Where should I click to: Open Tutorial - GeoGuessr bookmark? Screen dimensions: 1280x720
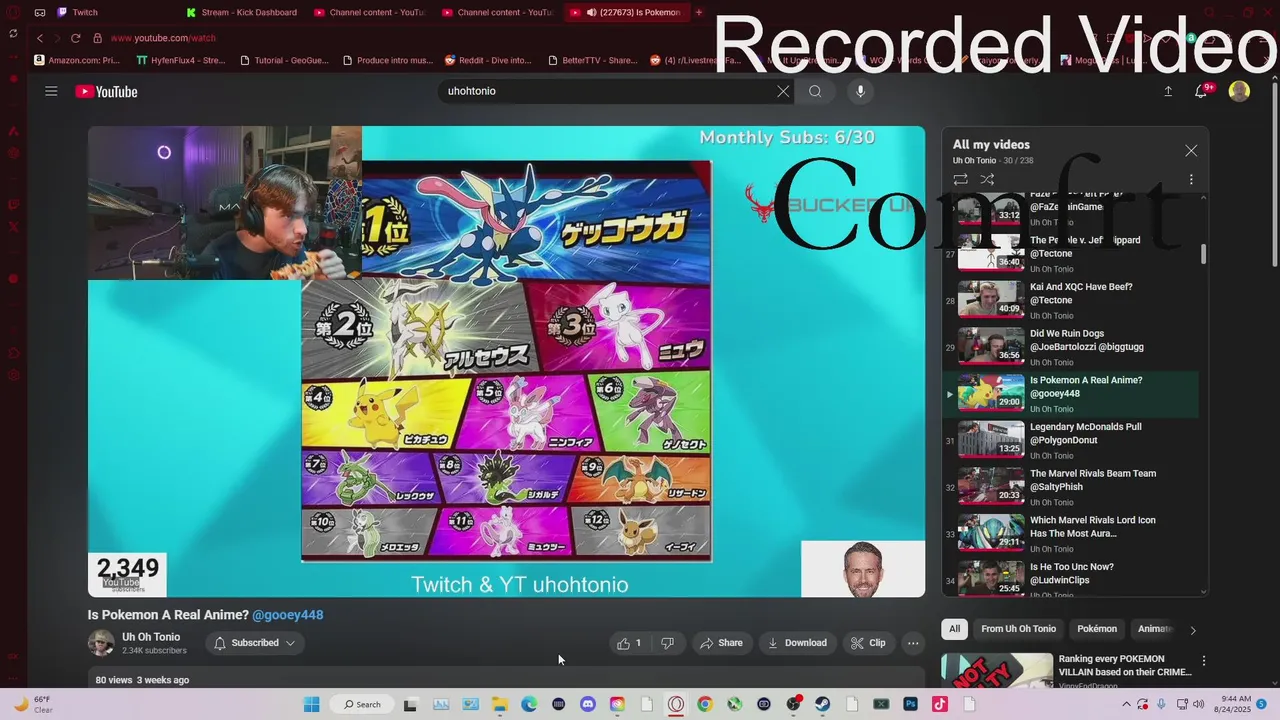point(284,60)
